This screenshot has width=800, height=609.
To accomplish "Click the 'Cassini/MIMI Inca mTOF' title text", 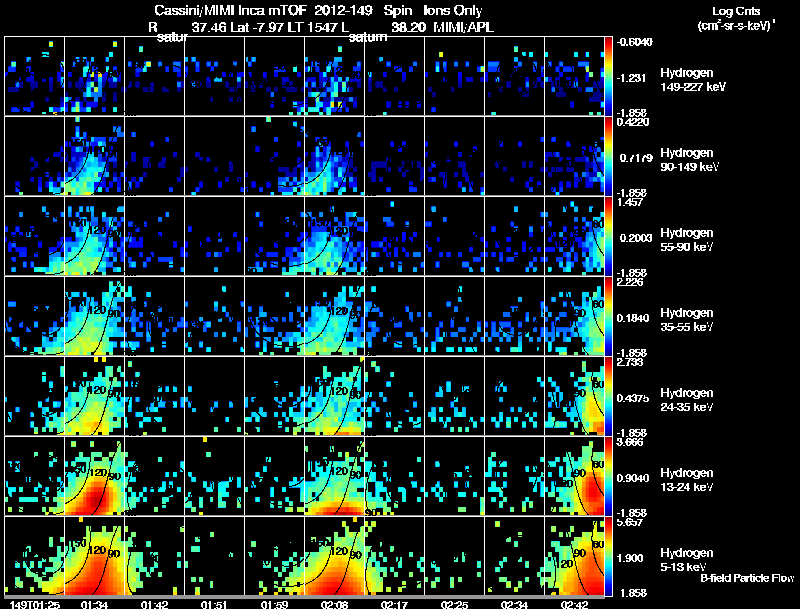I will pyautogui.click(x=231, y=11).
